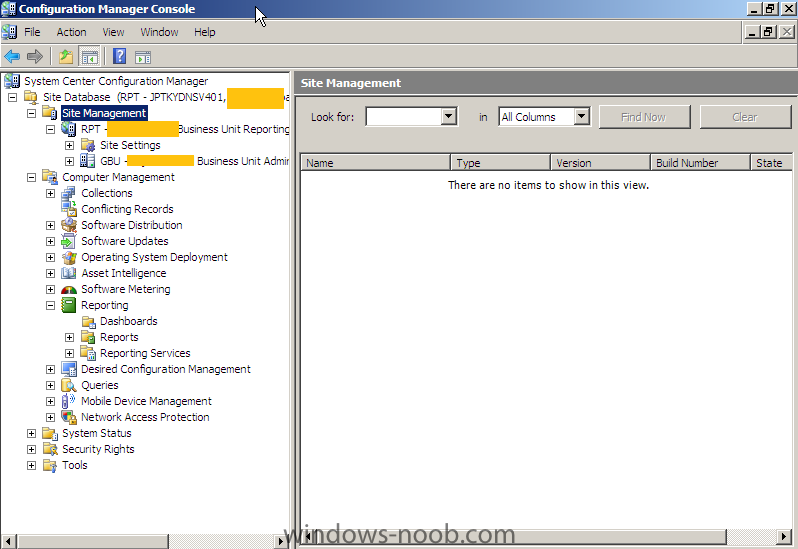
Task: Open the Help question mark icon
Action: pos(120,56)
